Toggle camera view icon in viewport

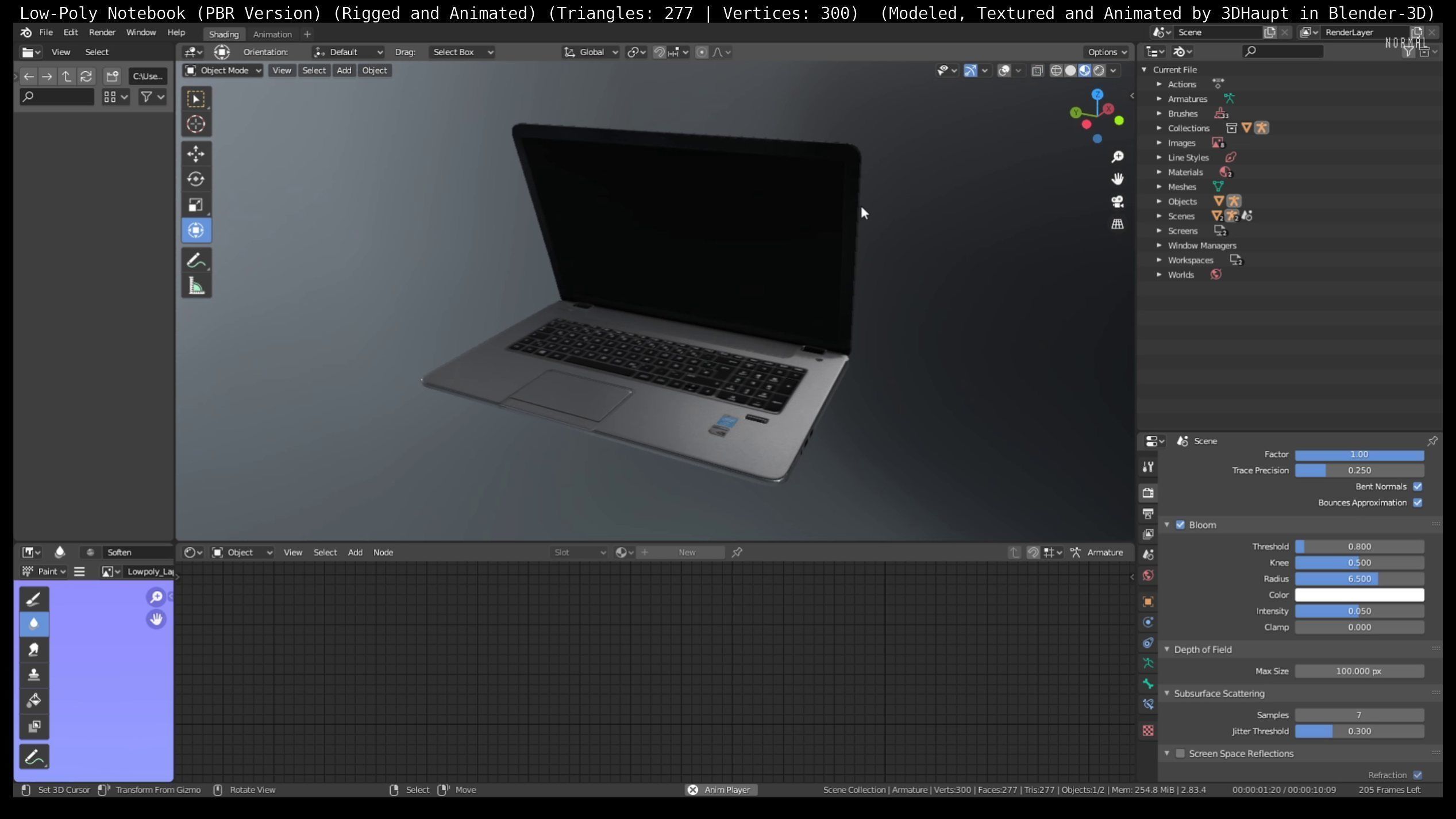(1117, 202)
